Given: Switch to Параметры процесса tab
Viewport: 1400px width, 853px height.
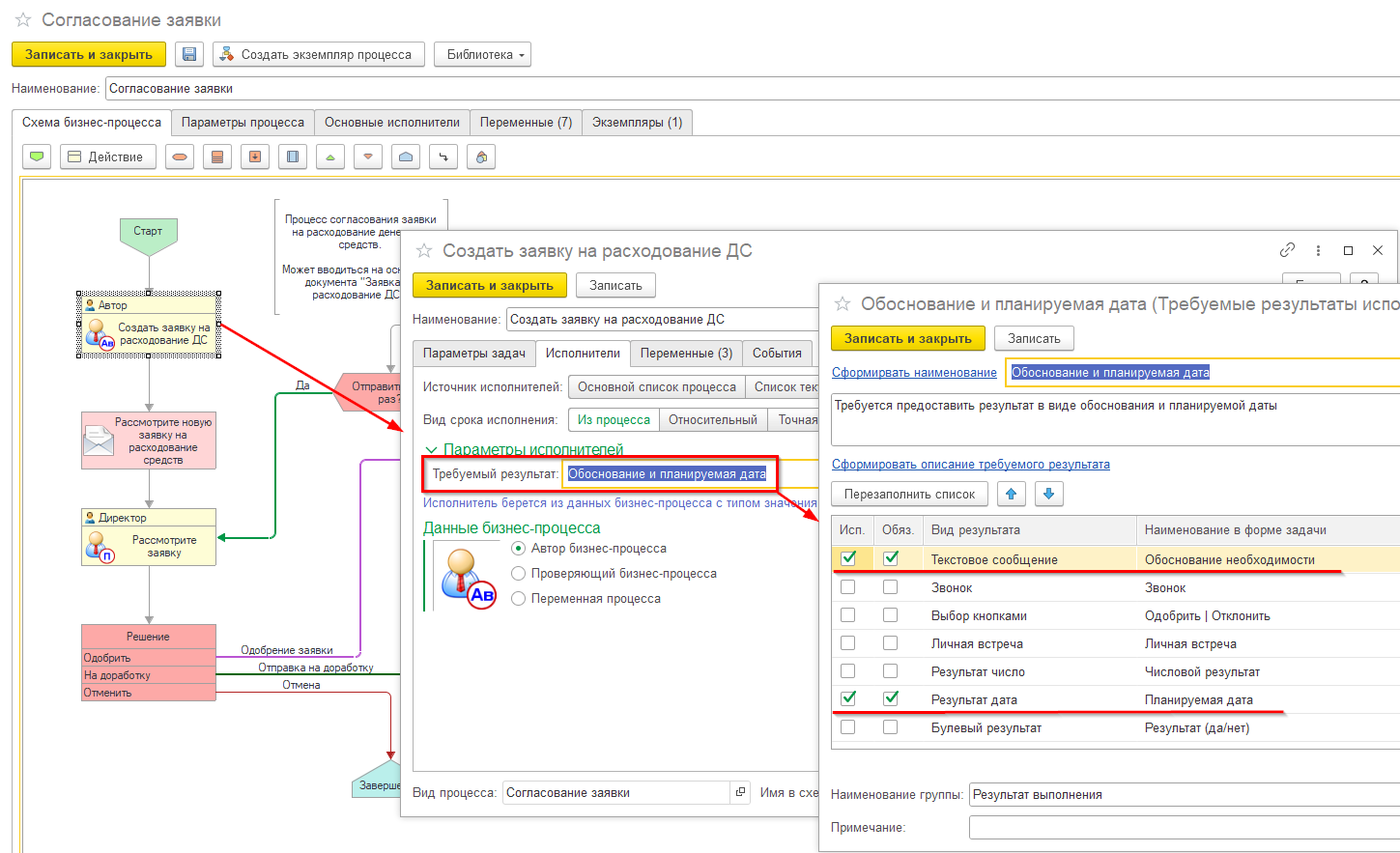Looking at the screenshot, I should click(243, 123).
